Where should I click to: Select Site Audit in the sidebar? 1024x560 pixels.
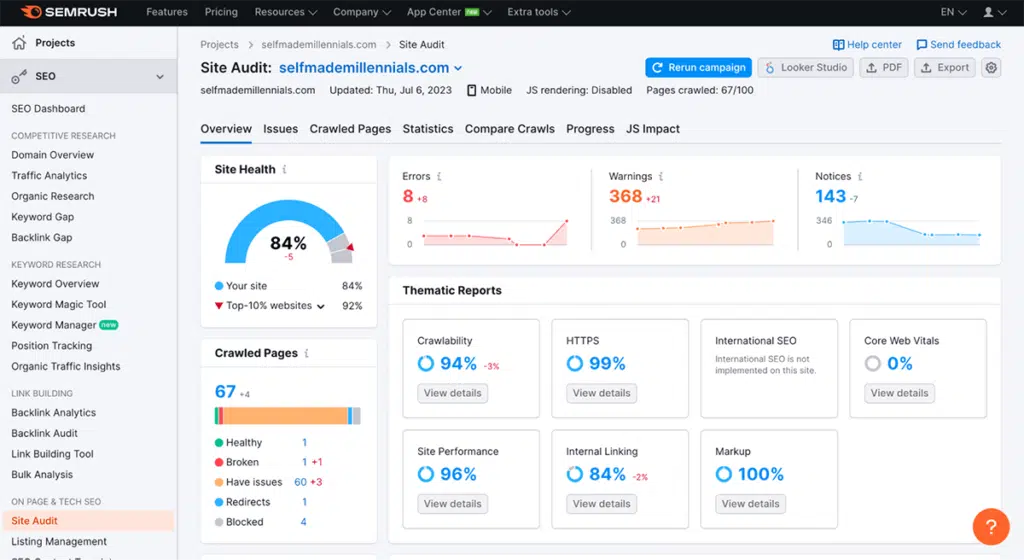point(88,521)
